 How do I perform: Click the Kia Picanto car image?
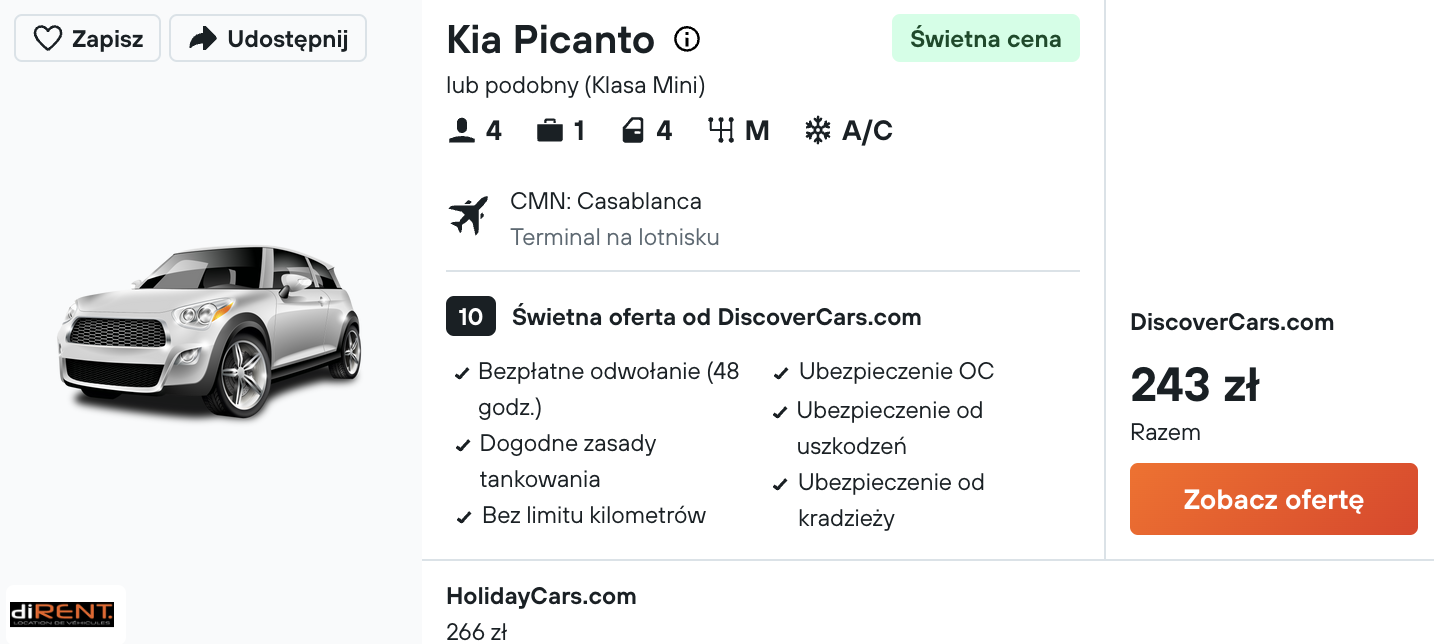(211, 330)
